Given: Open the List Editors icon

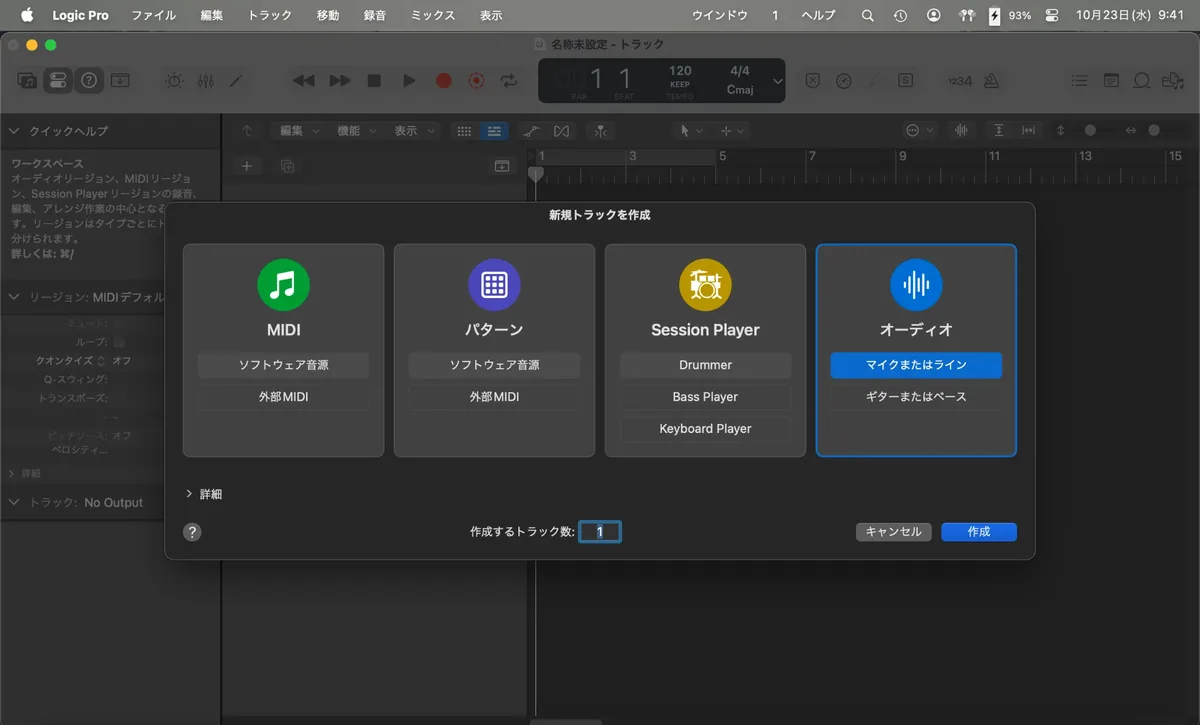Looking at the screenshot, I should pyautogui.click(x=1079, y=81).
